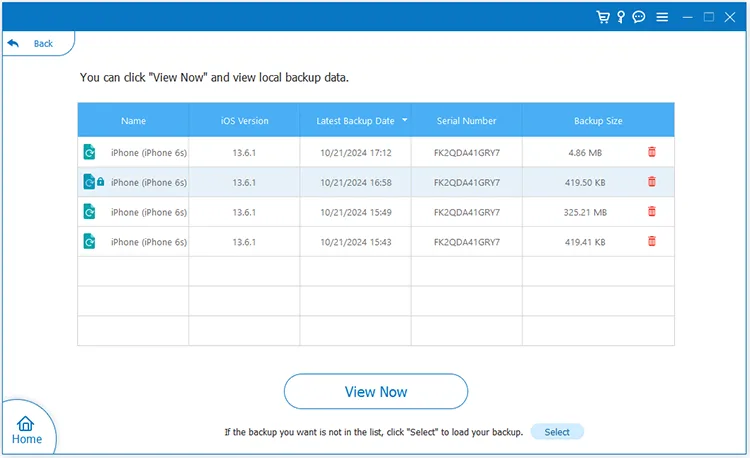The image size is (750, 458).
Task: Click the Serial Number column header
Action: click(x=466, y=120)
